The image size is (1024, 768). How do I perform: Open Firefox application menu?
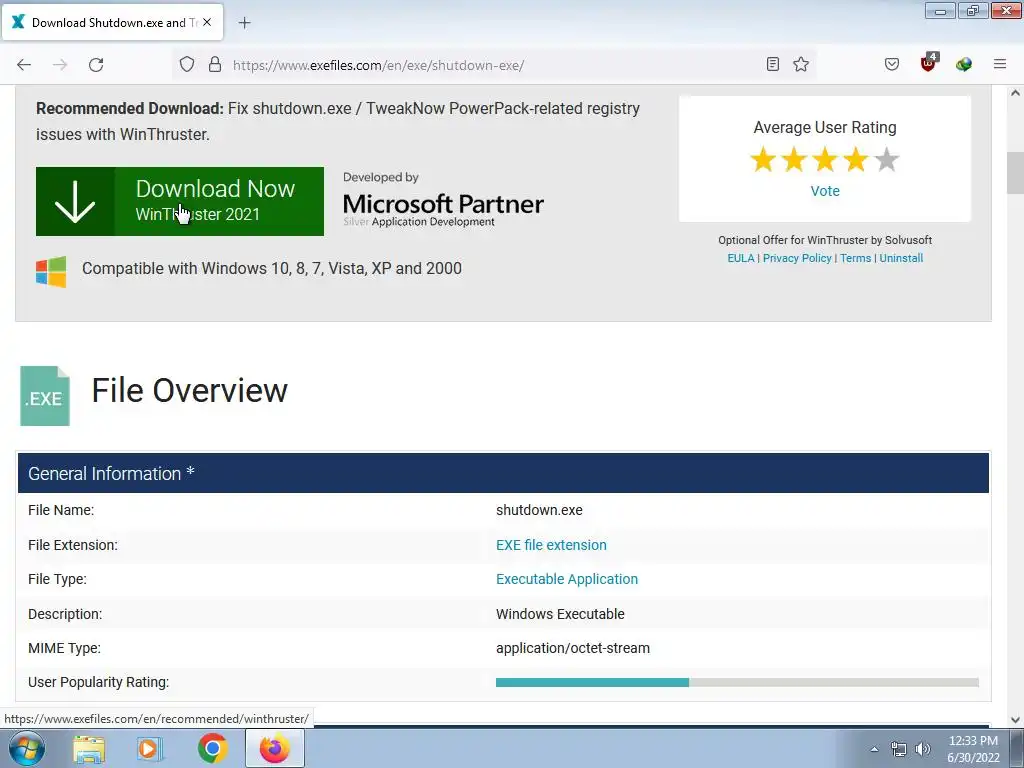(1000, 64)
